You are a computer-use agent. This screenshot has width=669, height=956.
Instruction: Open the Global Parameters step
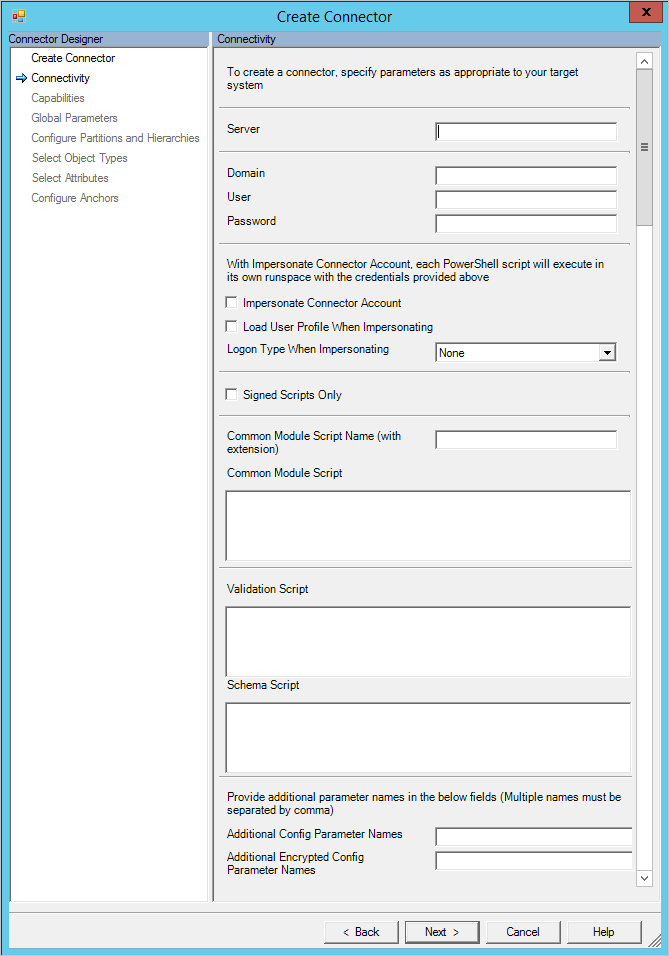[74, 118]
